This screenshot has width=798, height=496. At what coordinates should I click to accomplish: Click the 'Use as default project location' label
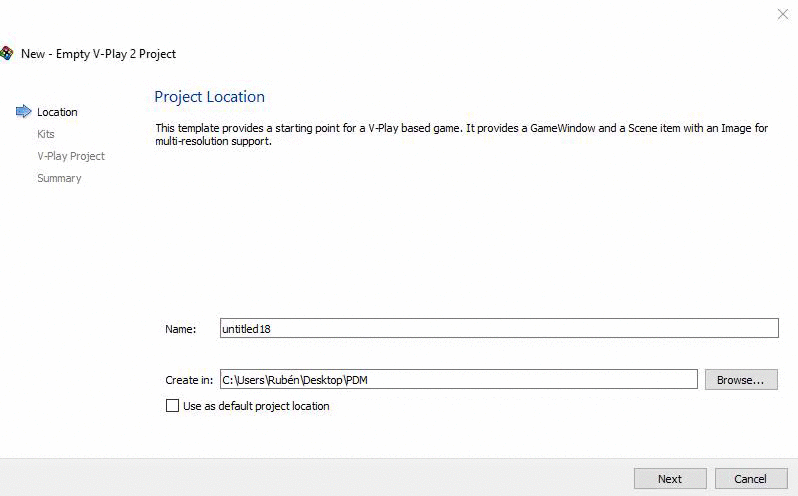tap(256, 406)
